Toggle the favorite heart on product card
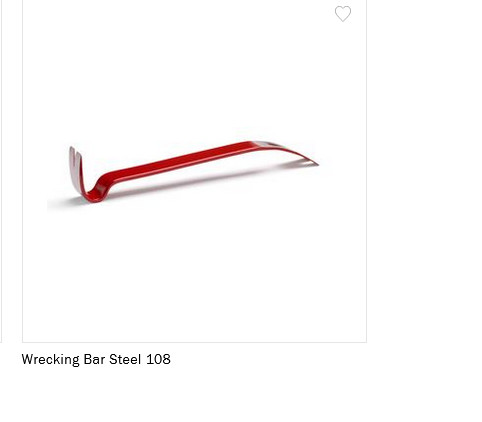The width and height of the screenshot is (482, 422). click(x=343, y=14)
